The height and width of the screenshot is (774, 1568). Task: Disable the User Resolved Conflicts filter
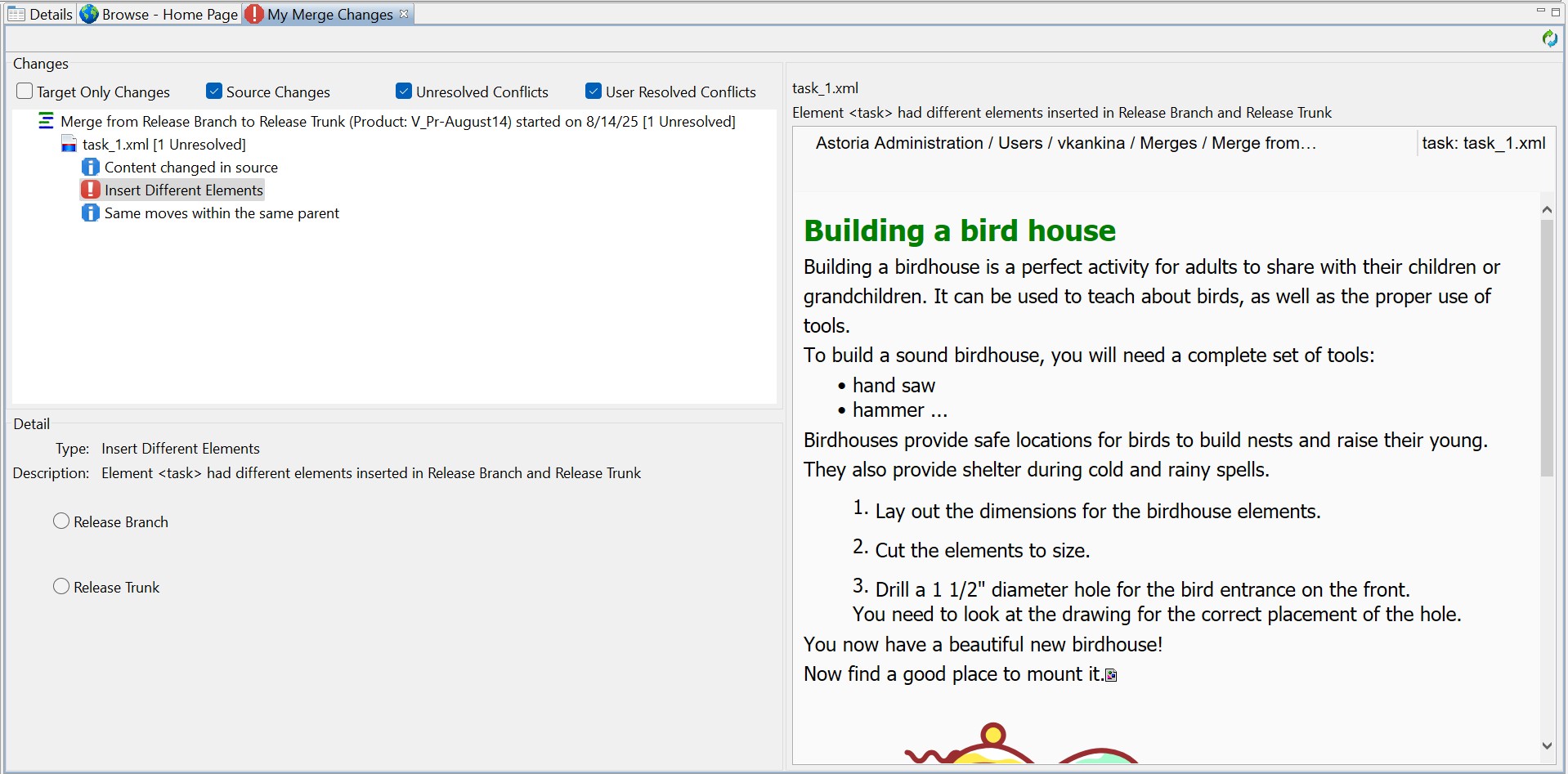tap(594, 92)
